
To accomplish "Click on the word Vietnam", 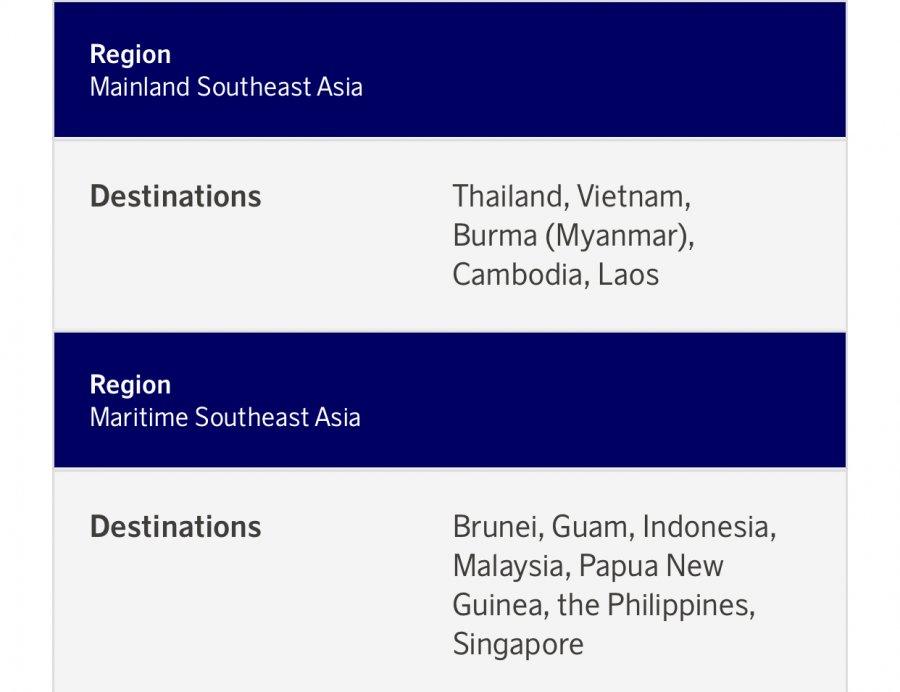I will 632,196.
